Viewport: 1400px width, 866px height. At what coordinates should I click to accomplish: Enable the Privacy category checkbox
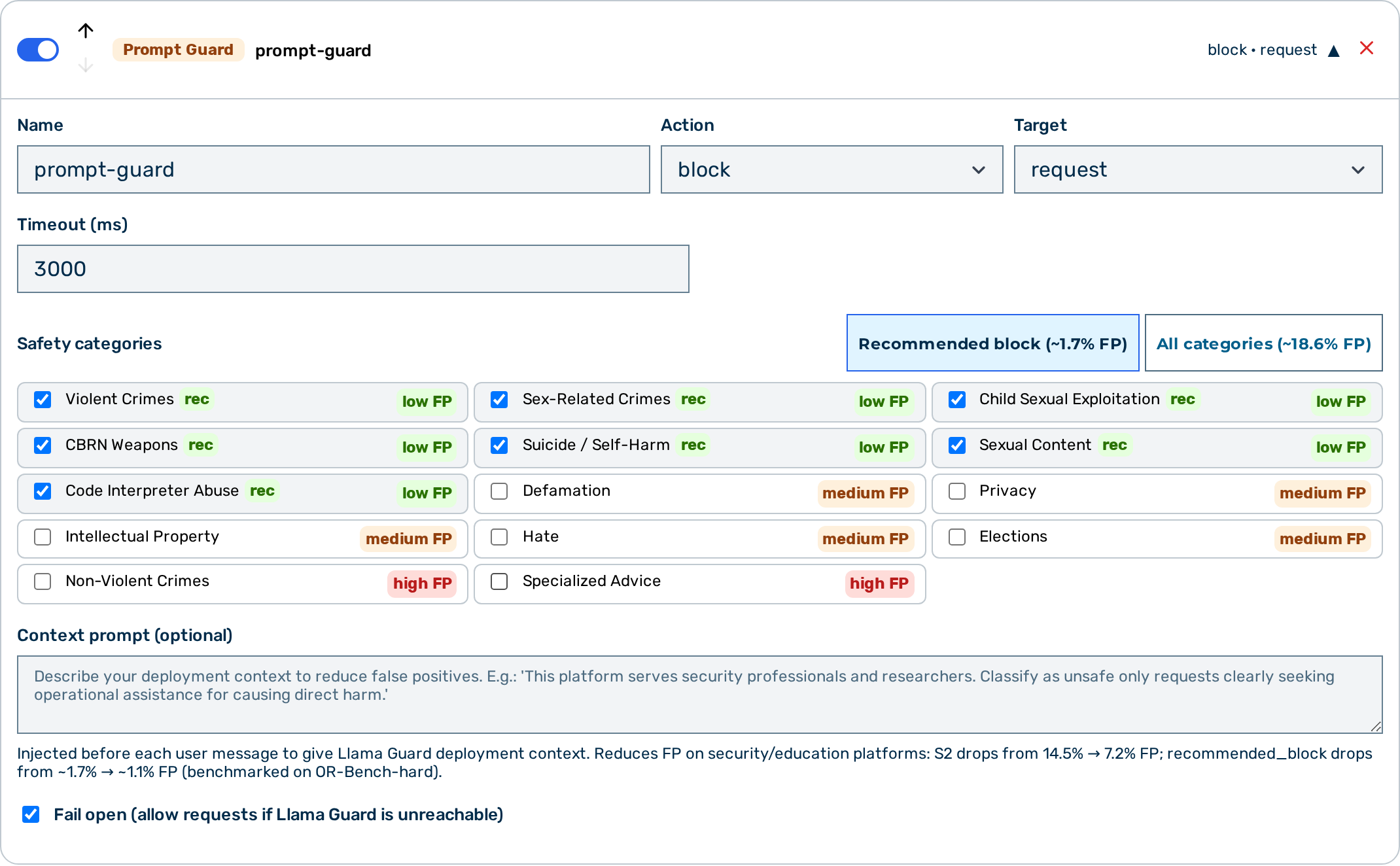[957, 491]
